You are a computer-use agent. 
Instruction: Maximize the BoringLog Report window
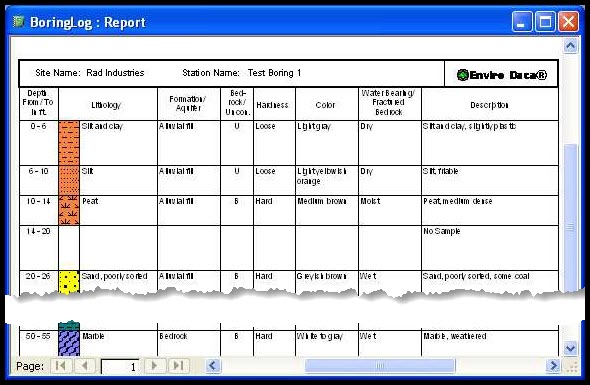(x=545, y=21)
